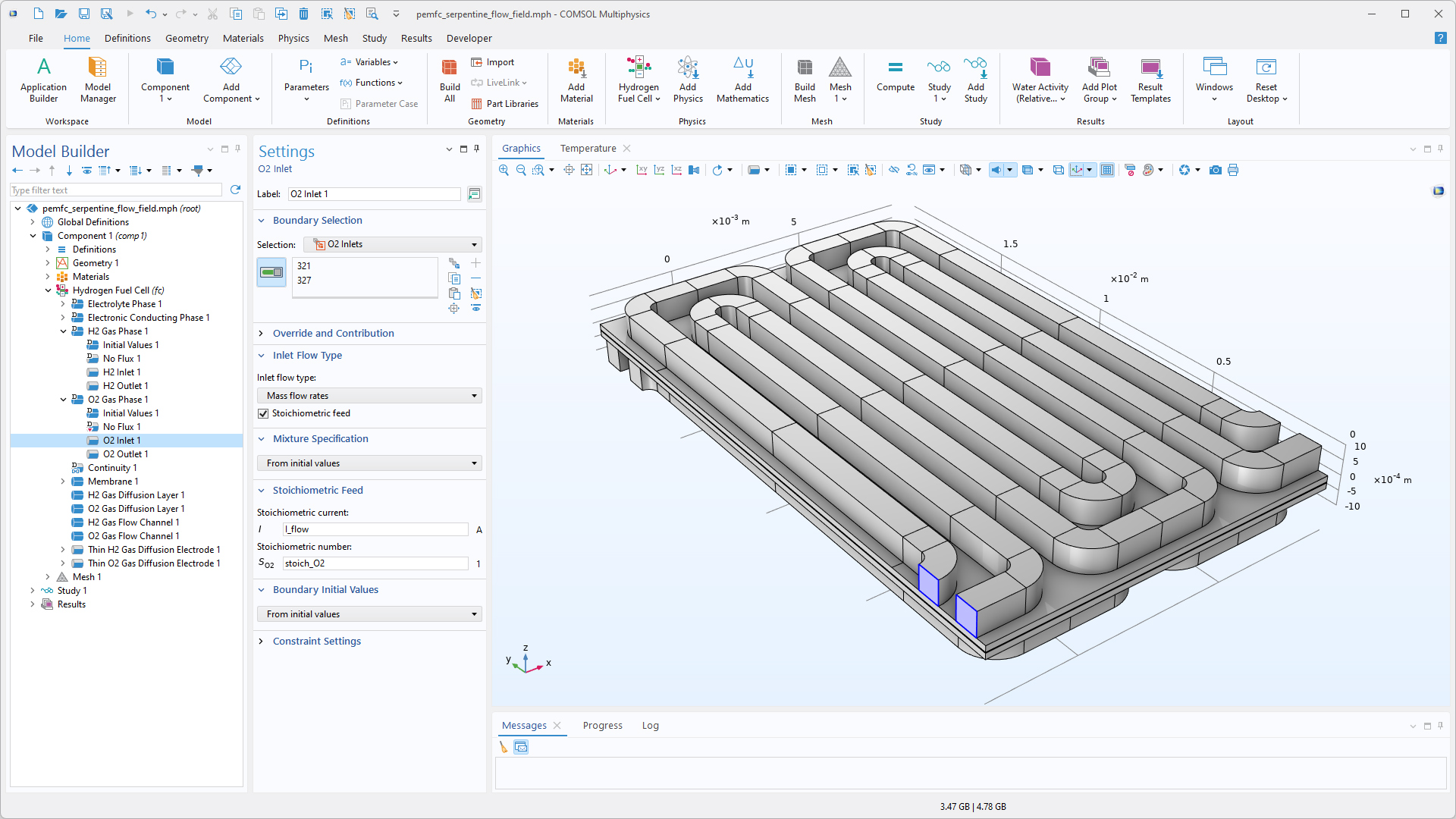Click the print graphics icon
The image size is (1456, 819).
[1233, 170]
